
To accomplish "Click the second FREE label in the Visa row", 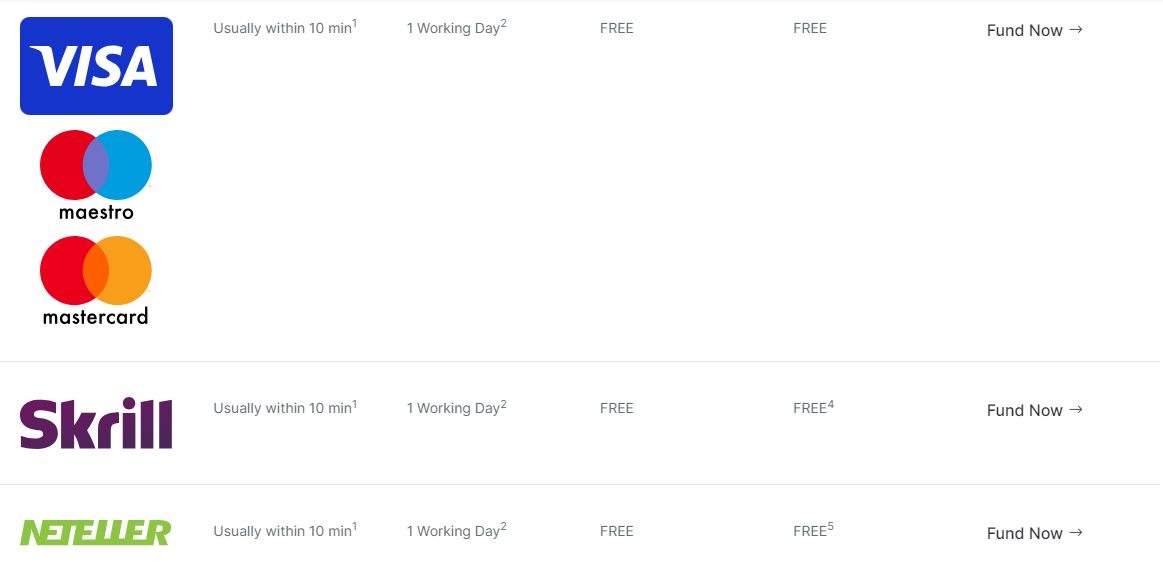I will (810, 28).
